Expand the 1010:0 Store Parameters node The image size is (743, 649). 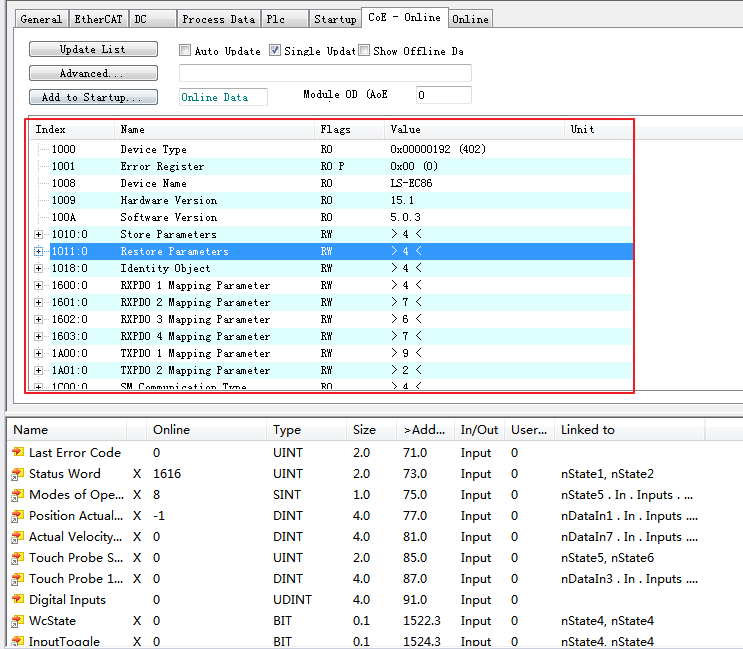(x=38, y=234)
